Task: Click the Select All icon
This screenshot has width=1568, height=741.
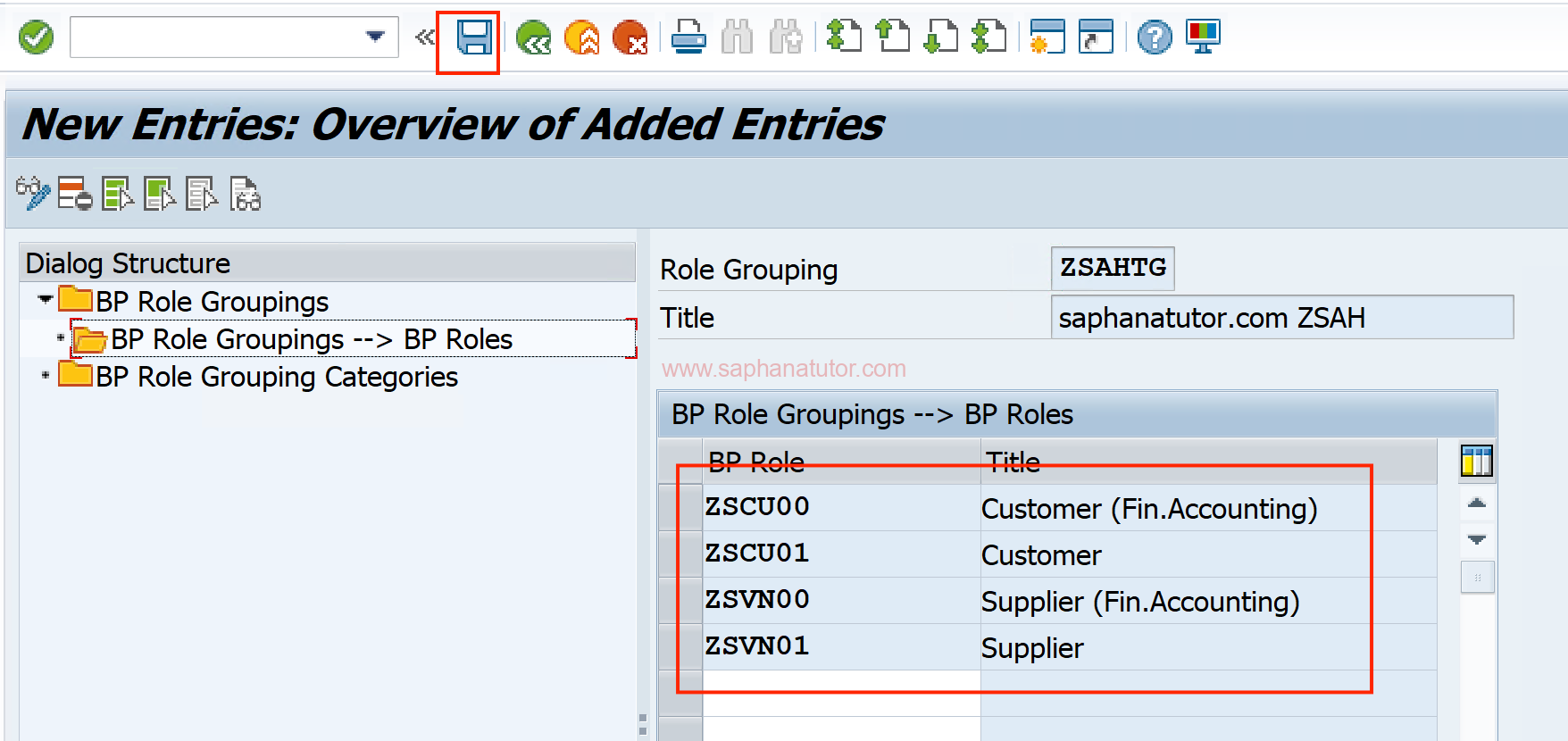Action: coord(118,193)
